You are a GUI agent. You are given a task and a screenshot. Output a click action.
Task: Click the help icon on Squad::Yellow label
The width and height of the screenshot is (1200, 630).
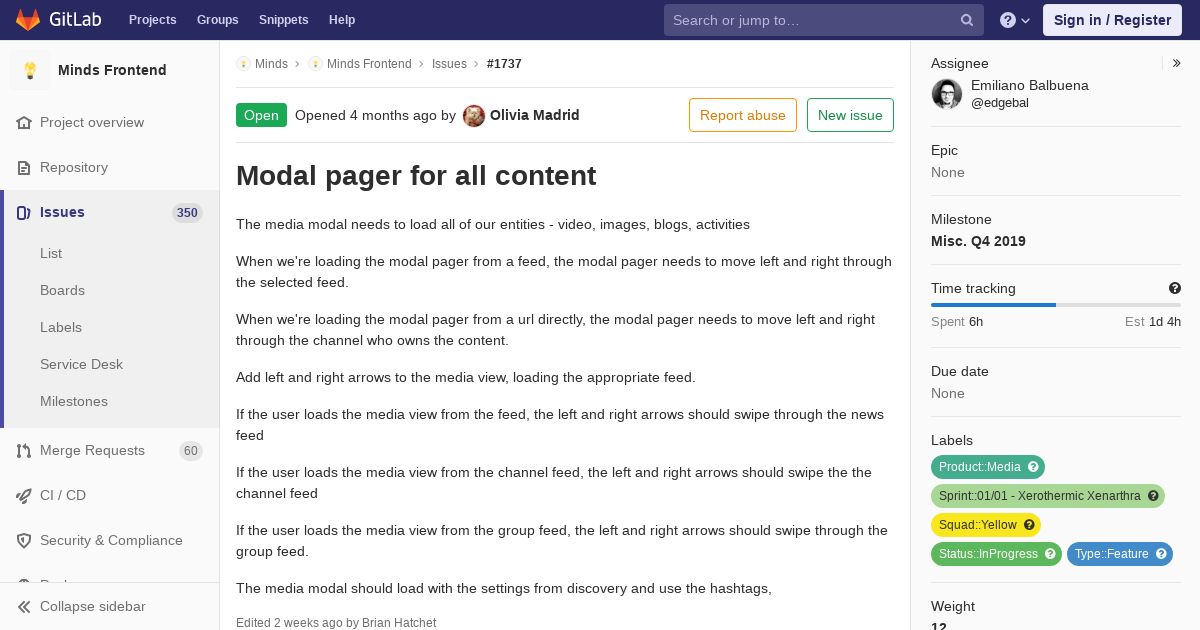(1029, 525)
